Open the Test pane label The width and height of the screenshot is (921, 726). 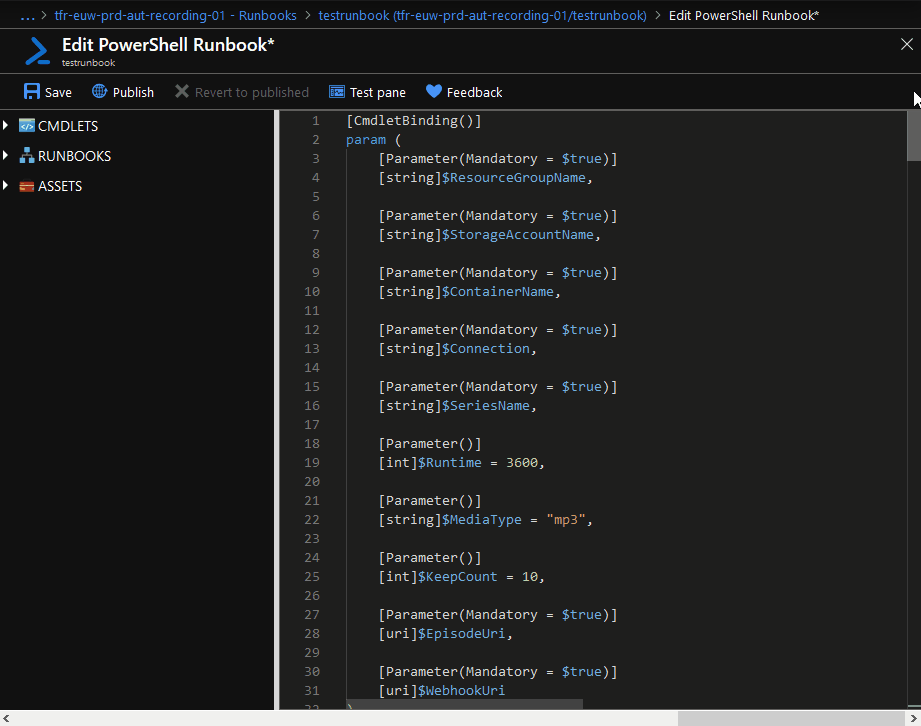(x=378, y=93)
